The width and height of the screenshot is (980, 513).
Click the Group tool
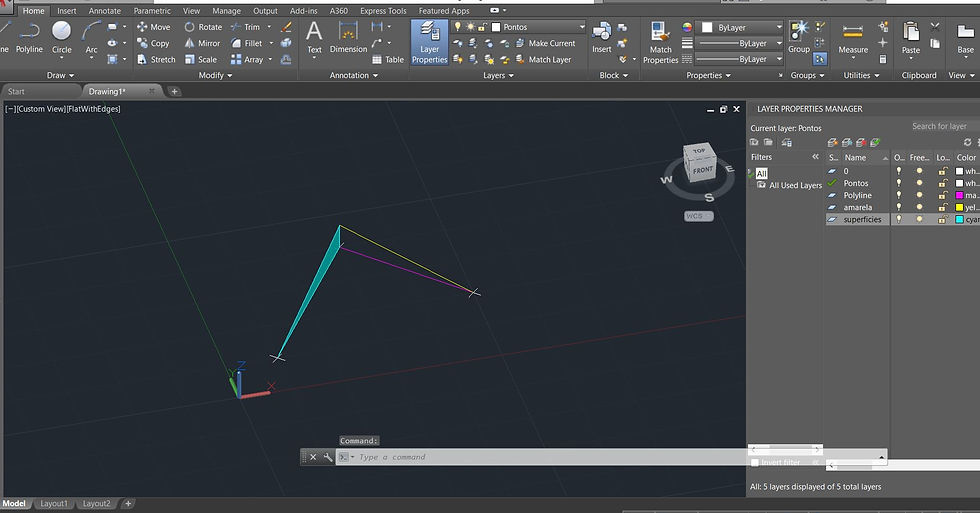pyautogui.click(x=799, y=37)
